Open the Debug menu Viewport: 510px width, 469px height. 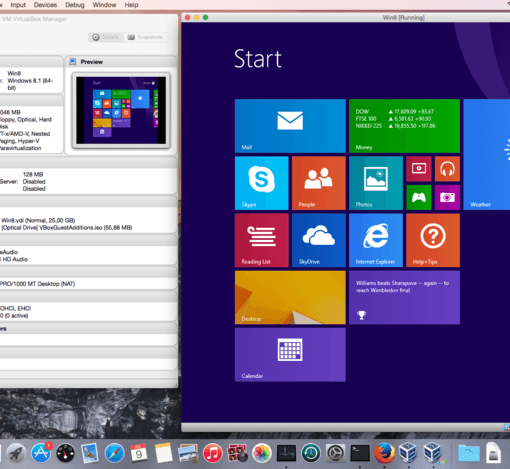[75, 5]
